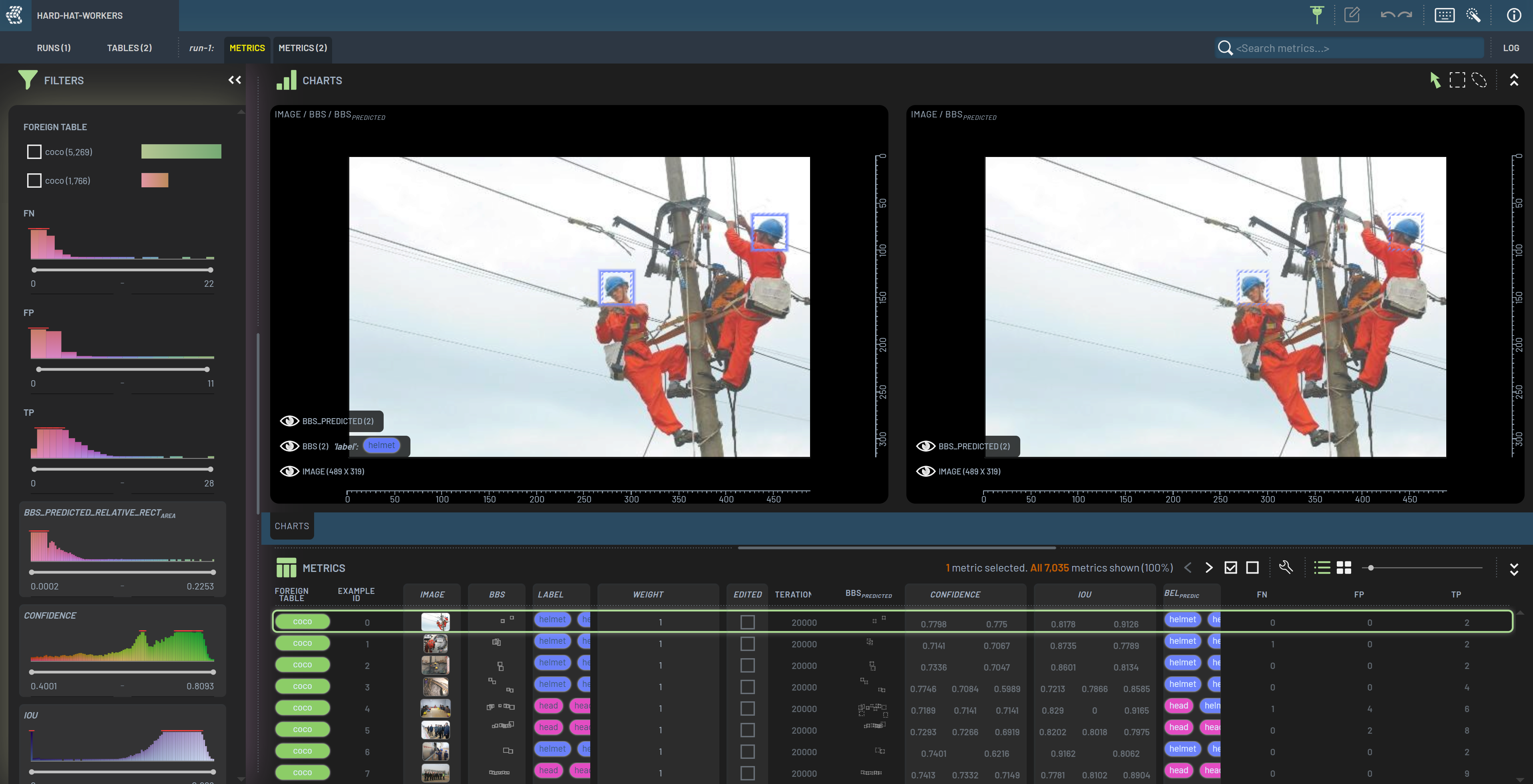Screen dimensions: 1533x784
Task: Collapse the Charts section with up chevrons
Action: click(1513, 80)
